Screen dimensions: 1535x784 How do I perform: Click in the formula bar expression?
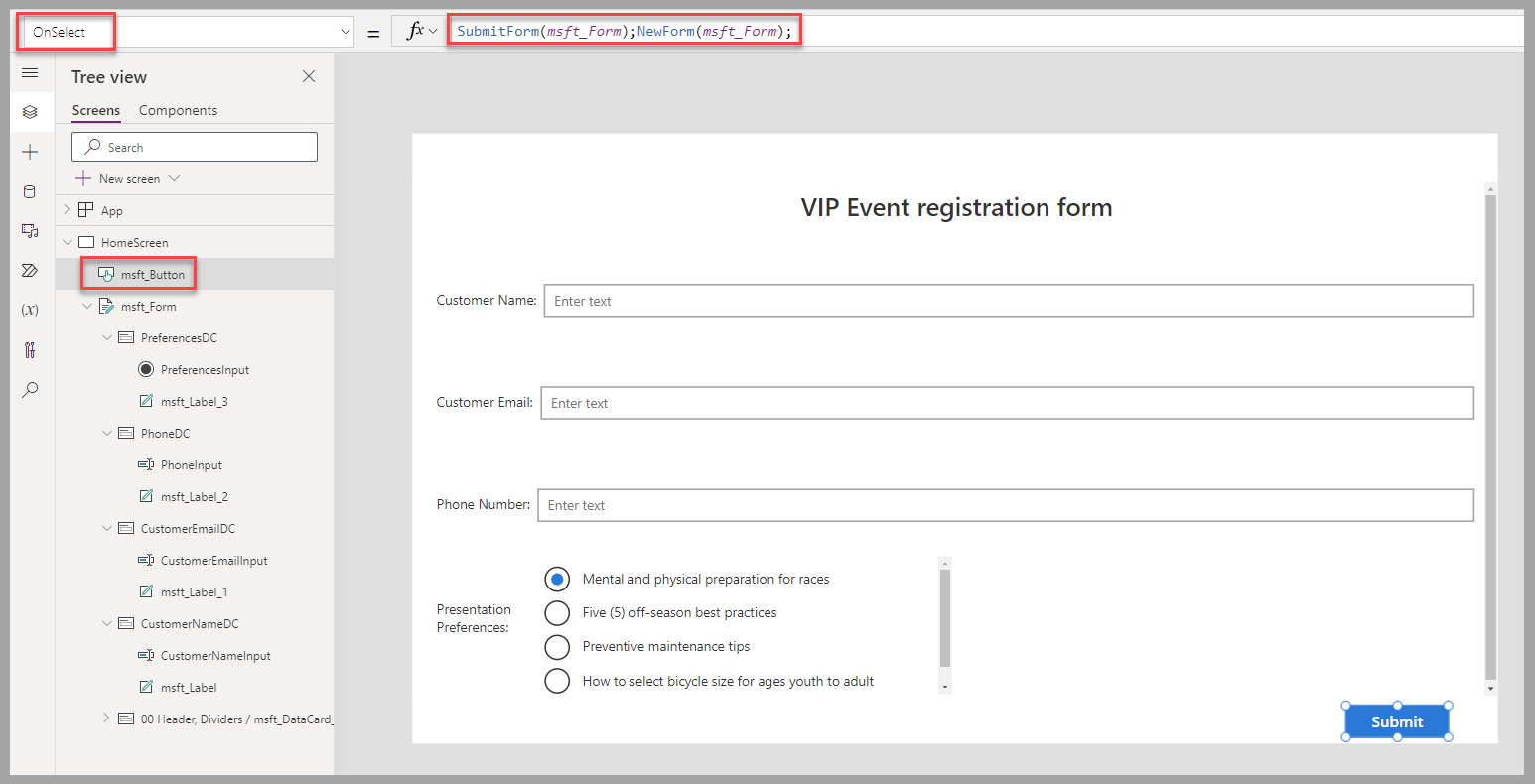(625, 32)
